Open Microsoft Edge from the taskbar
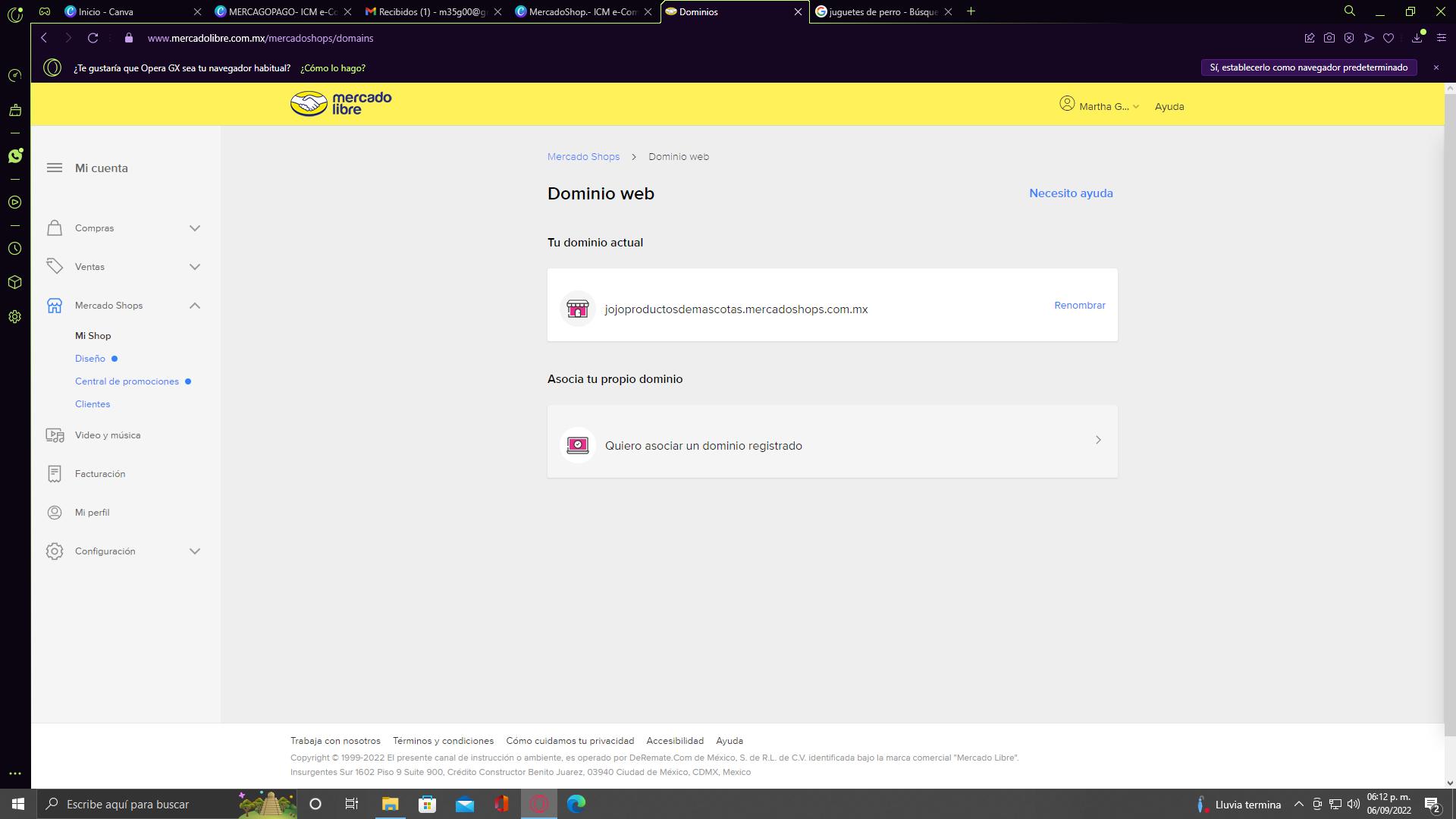1456x819 pixels. point(576,804)
